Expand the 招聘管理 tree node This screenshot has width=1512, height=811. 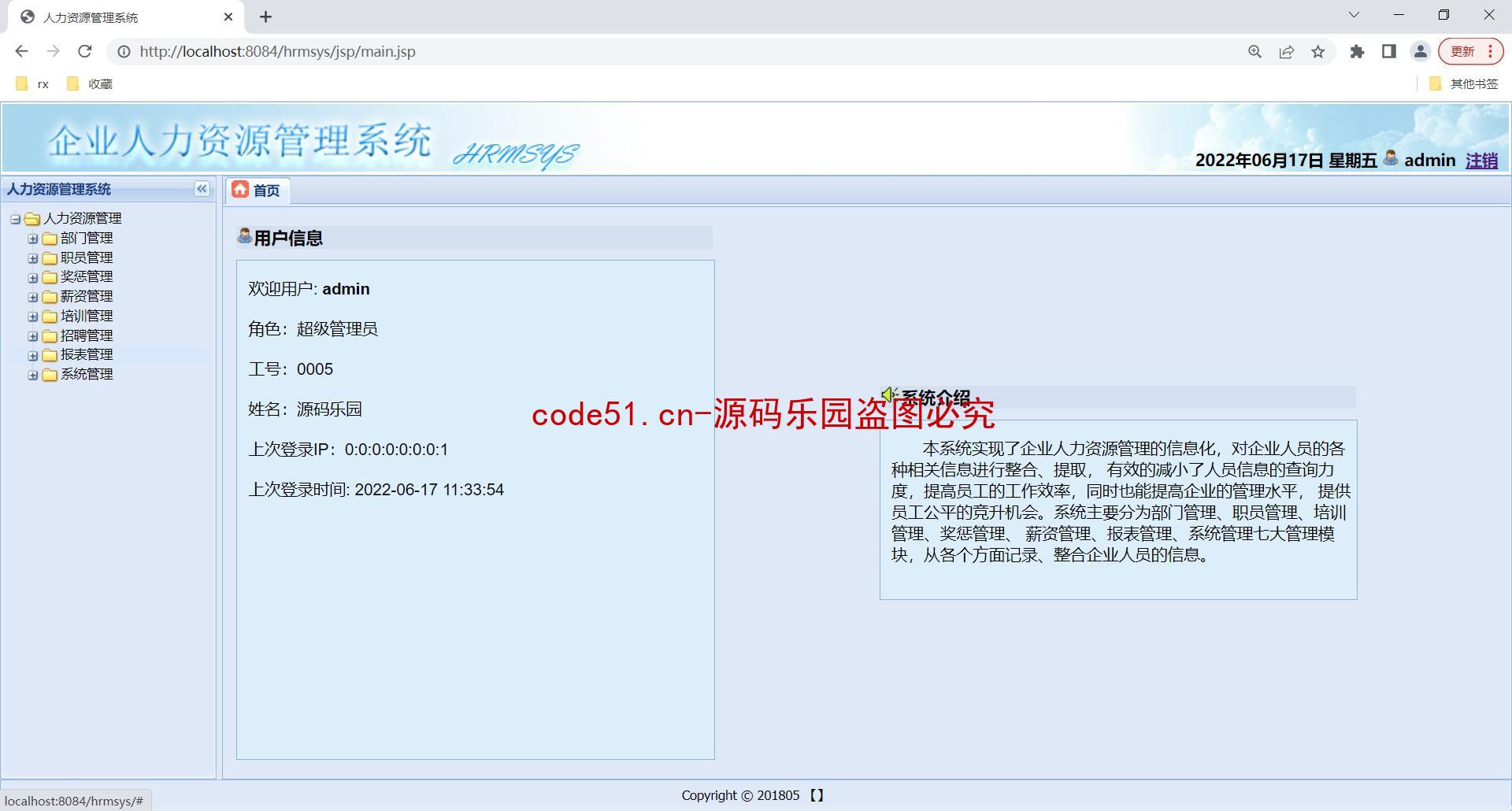click(33, 336)
